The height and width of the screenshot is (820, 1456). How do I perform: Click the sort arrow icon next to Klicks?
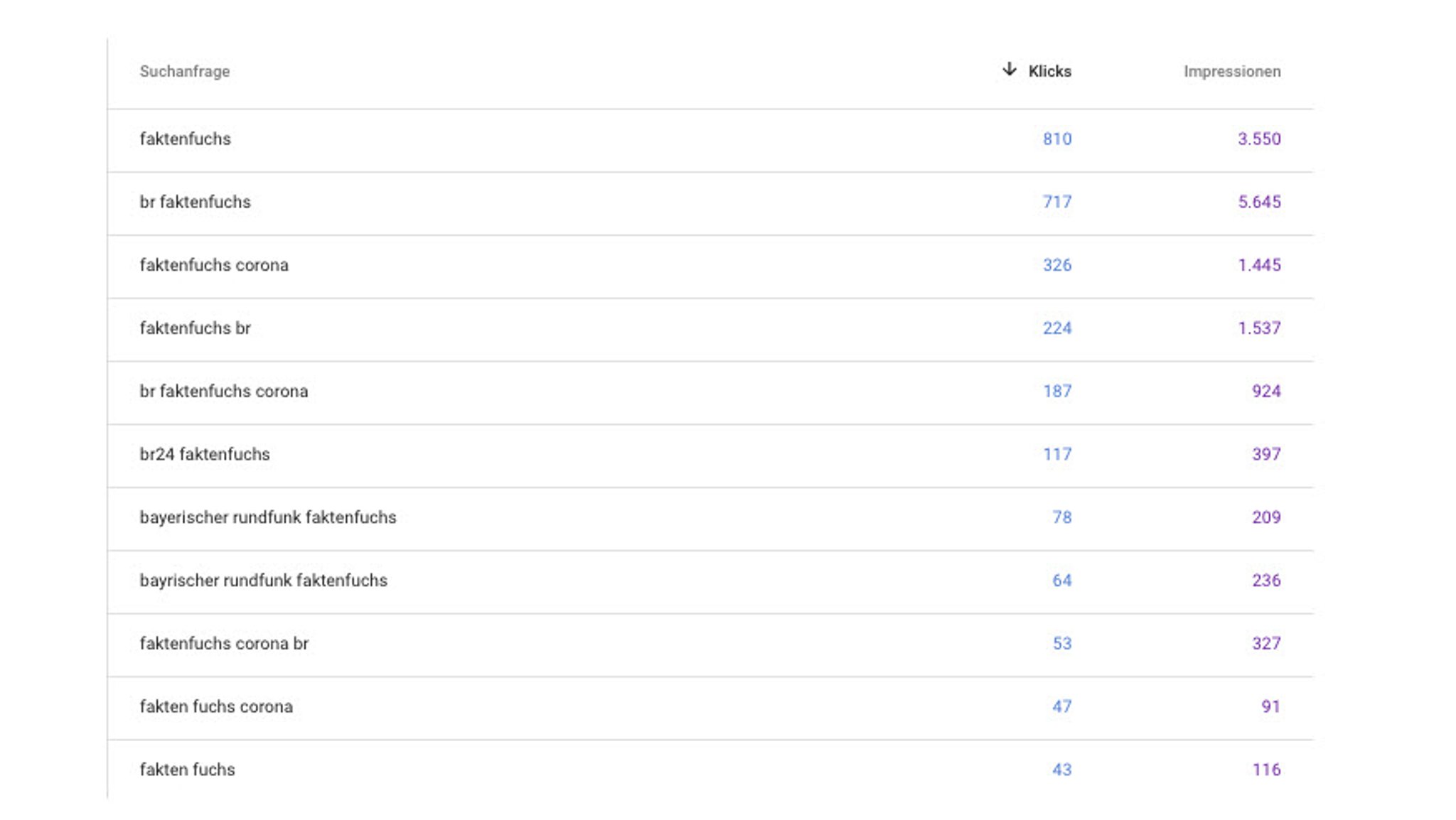[1009, 69]
